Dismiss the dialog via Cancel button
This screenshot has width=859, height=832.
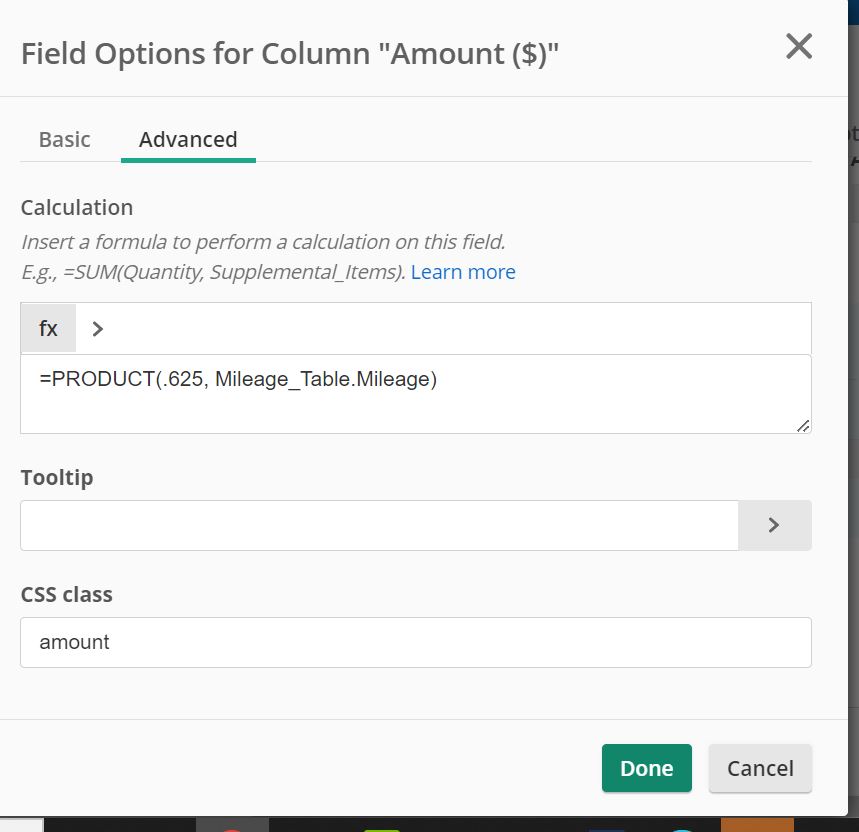click(x=760, y=768)
